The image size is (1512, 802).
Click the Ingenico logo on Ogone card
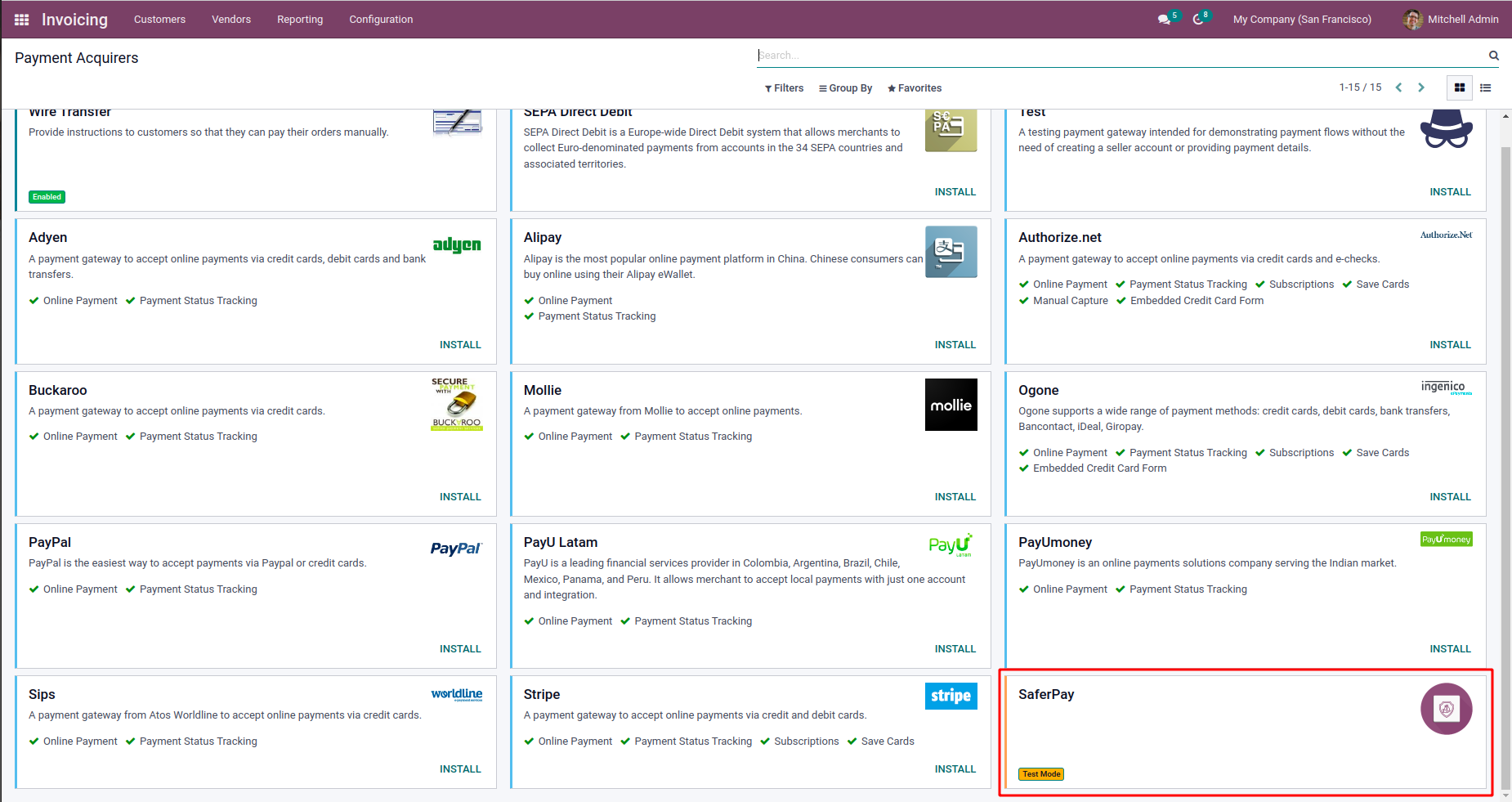tap(1446, 387)
